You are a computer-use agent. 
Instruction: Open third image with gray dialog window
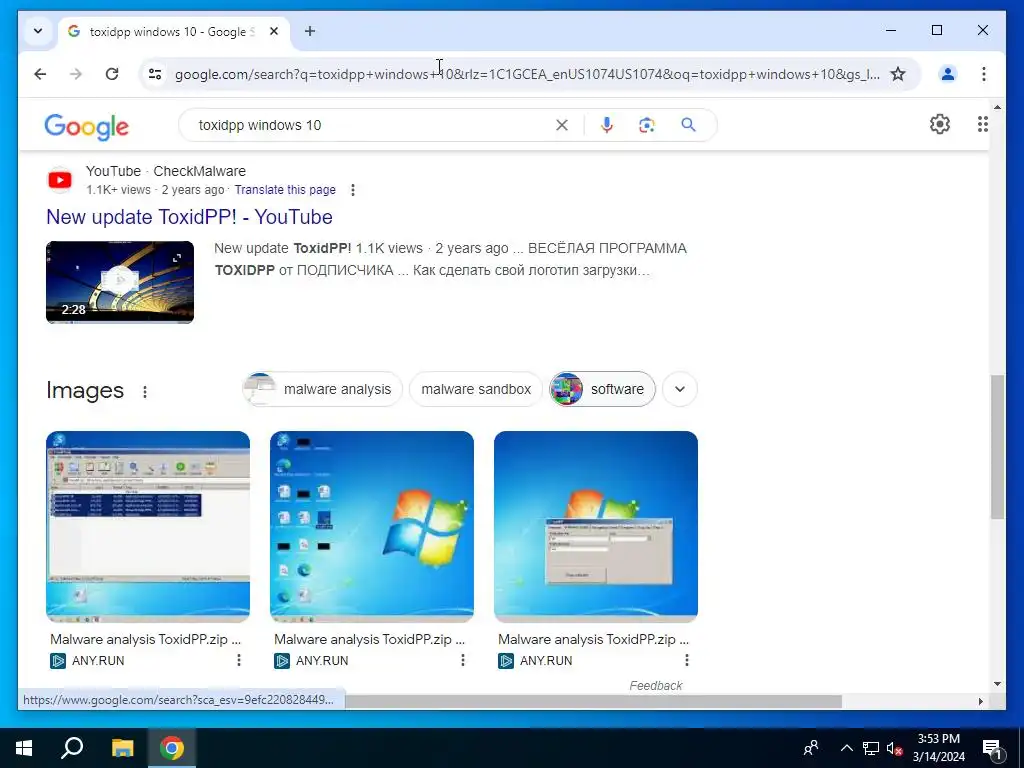coord(596,526)
